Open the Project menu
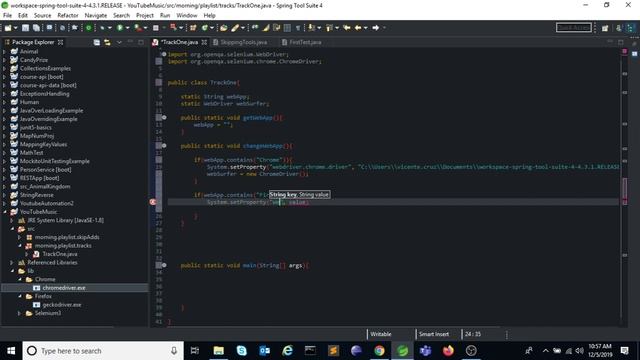The image size is (640, 360). 144,16
